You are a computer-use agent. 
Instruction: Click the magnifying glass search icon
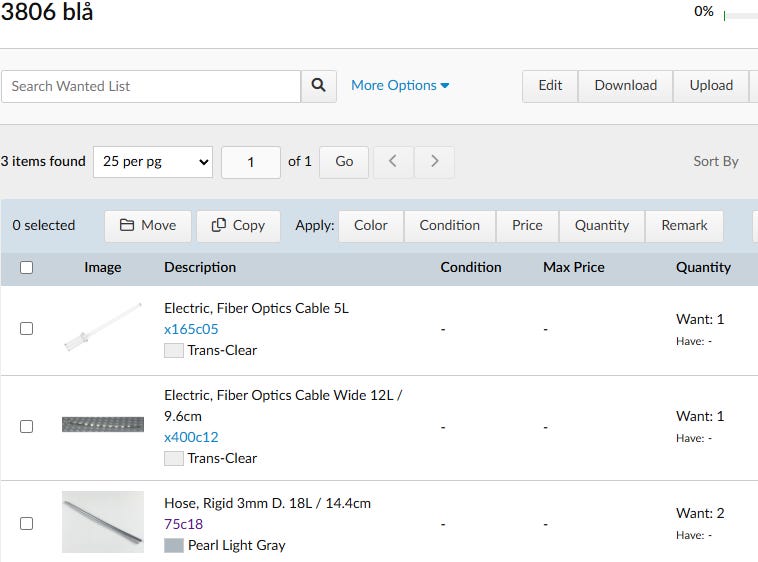(318, 86)
